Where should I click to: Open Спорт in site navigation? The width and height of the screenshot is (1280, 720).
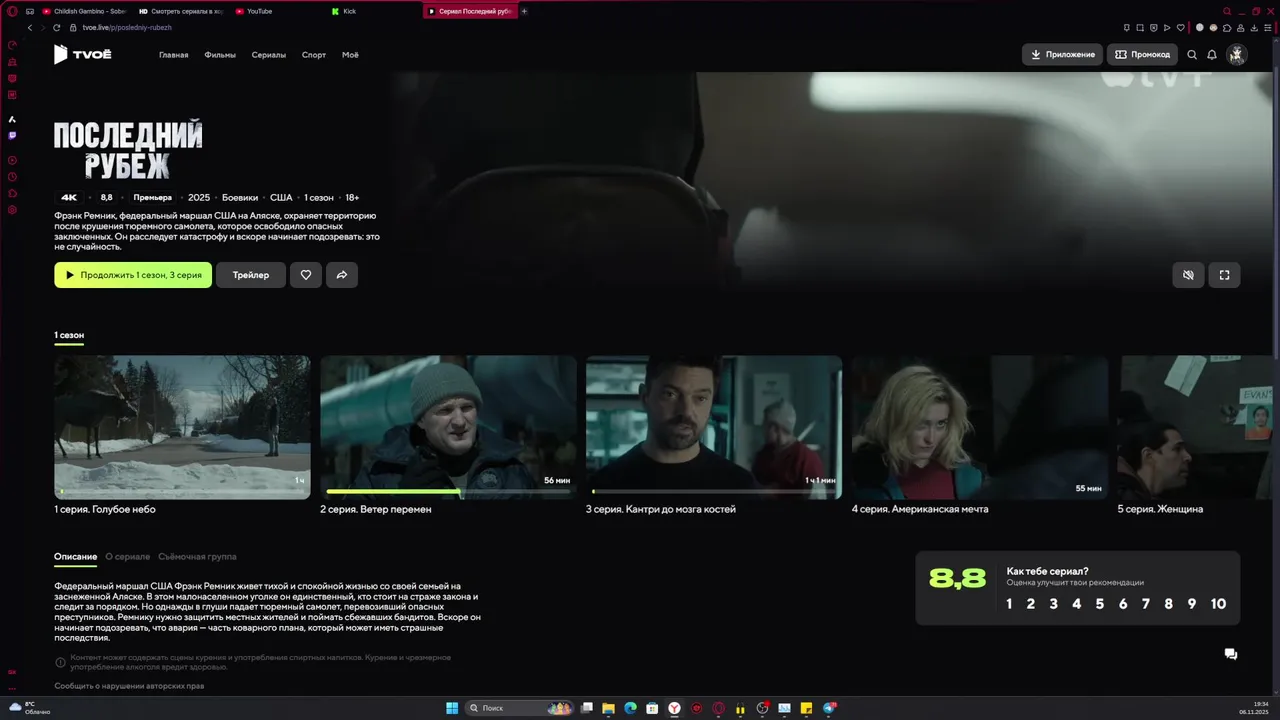point(314,55)
